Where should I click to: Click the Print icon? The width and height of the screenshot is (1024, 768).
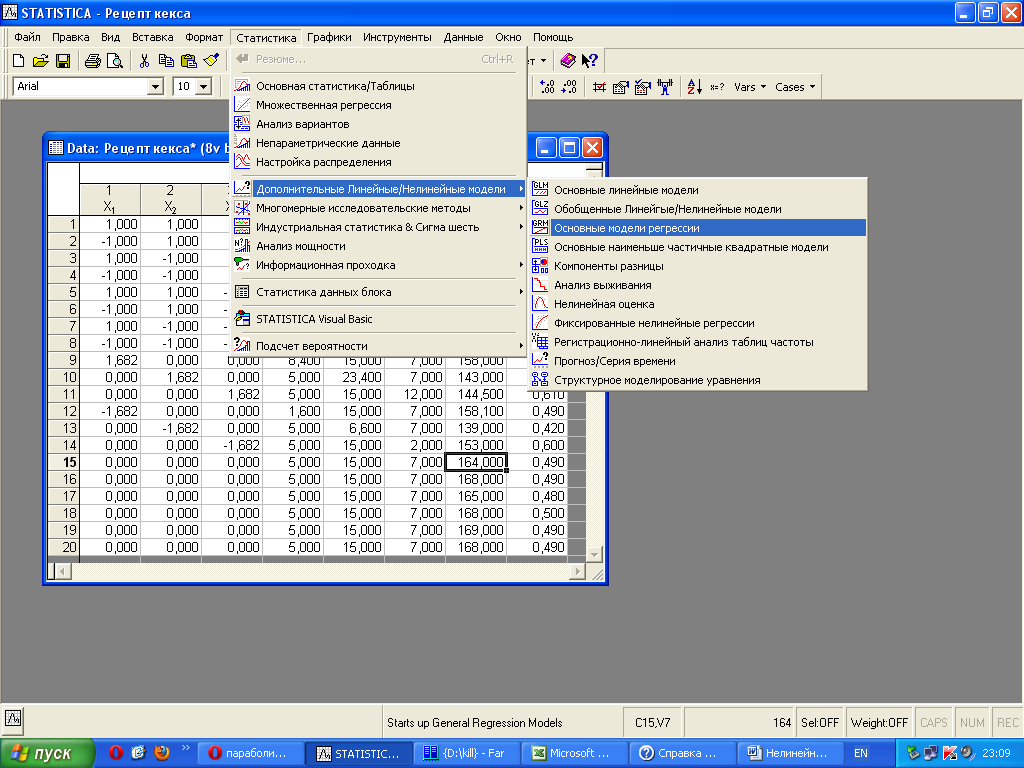point(93,61)
